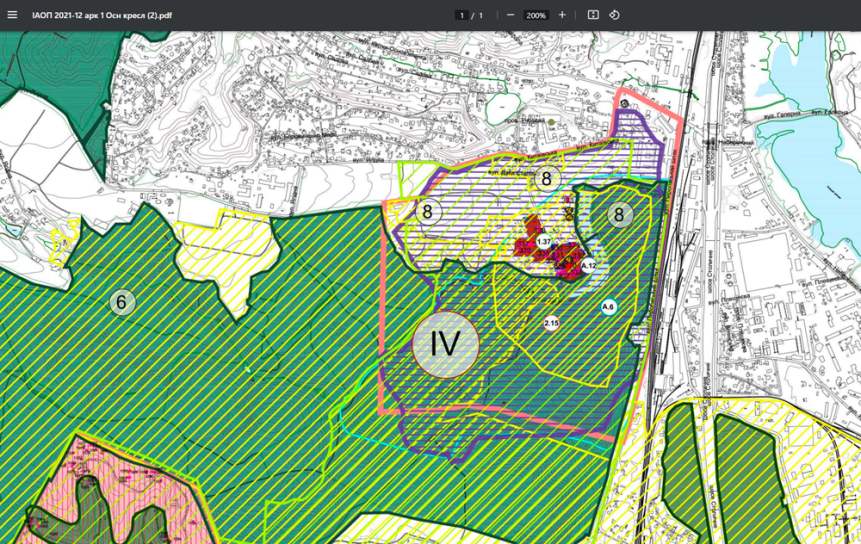Click the zoom out minus button
Image resolution: width=861 pixels, height=544 pixels.
[x=511, y=15]
